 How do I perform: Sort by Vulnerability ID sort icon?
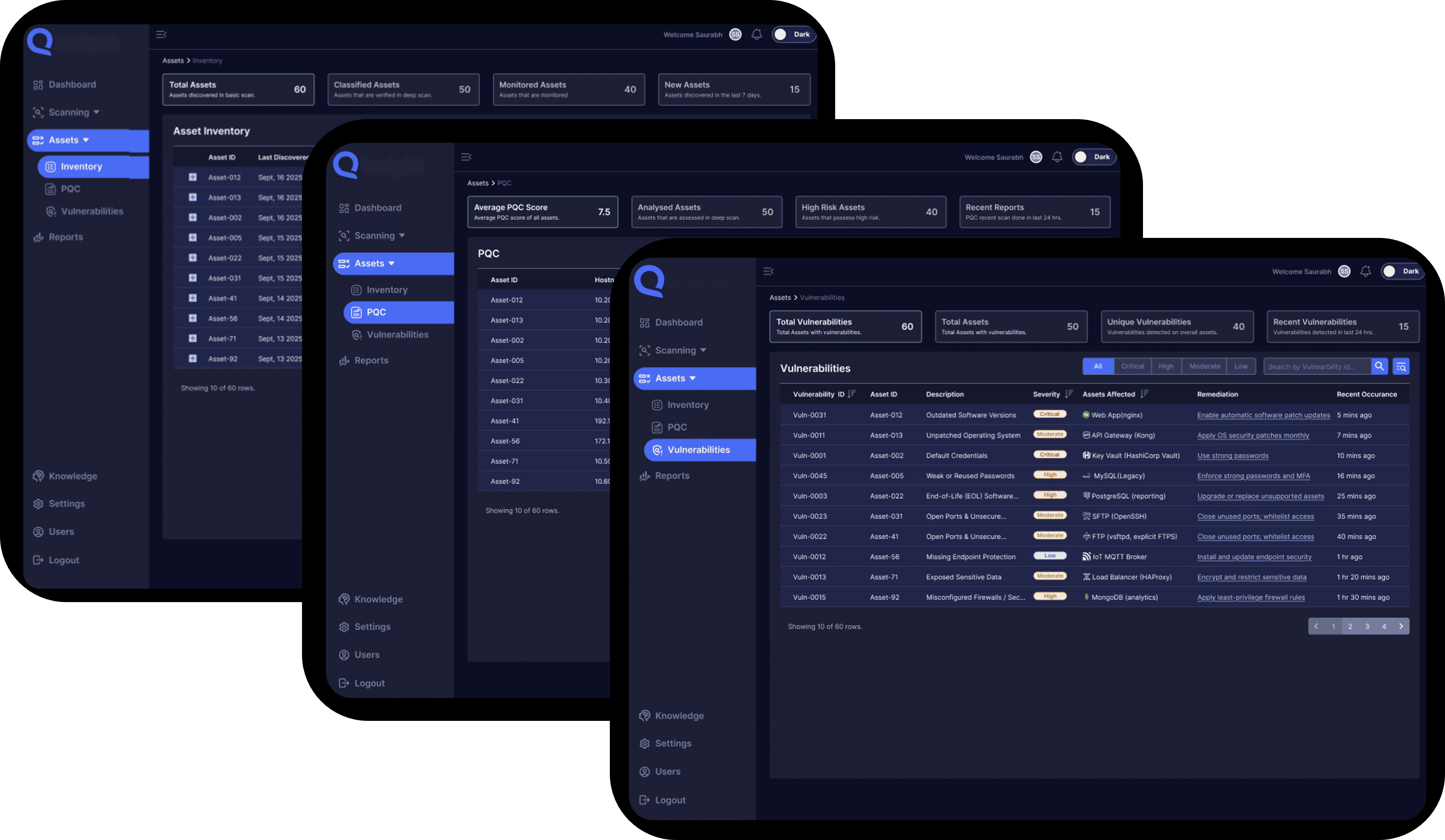[x=852, y=394]
